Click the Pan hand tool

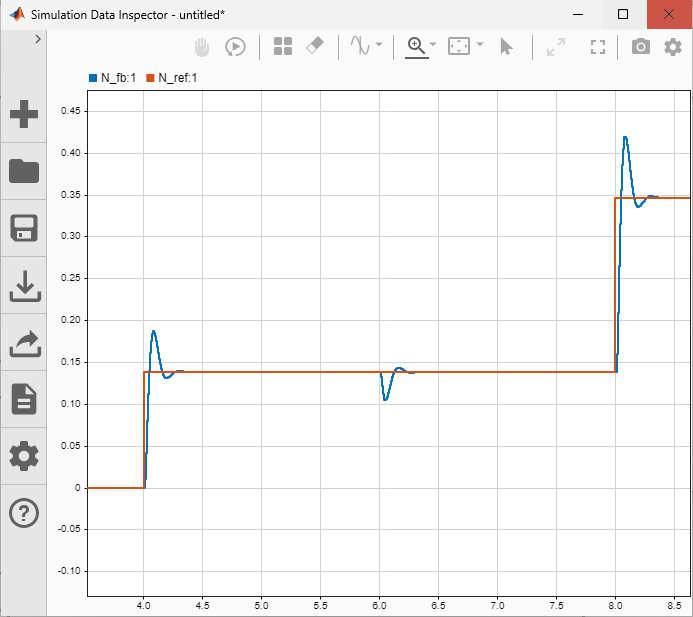click(x=202, y=46)
